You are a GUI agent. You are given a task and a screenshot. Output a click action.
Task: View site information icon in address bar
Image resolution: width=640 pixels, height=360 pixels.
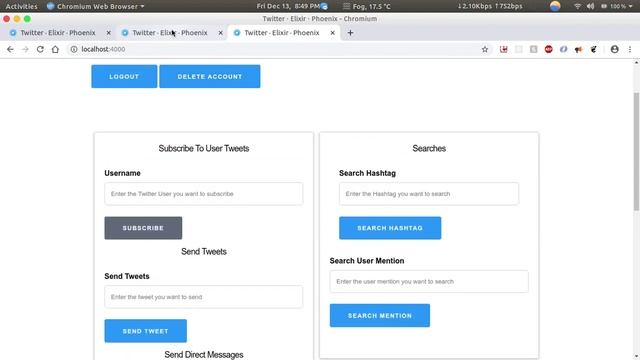pyautogui.click(x=74, y=49)
